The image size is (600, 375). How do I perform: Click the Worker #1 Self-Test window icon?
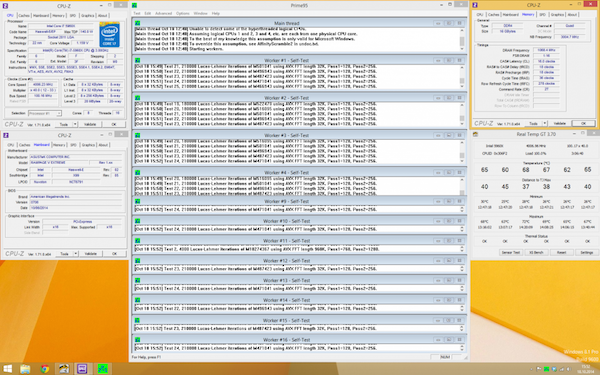click(137, 60)
